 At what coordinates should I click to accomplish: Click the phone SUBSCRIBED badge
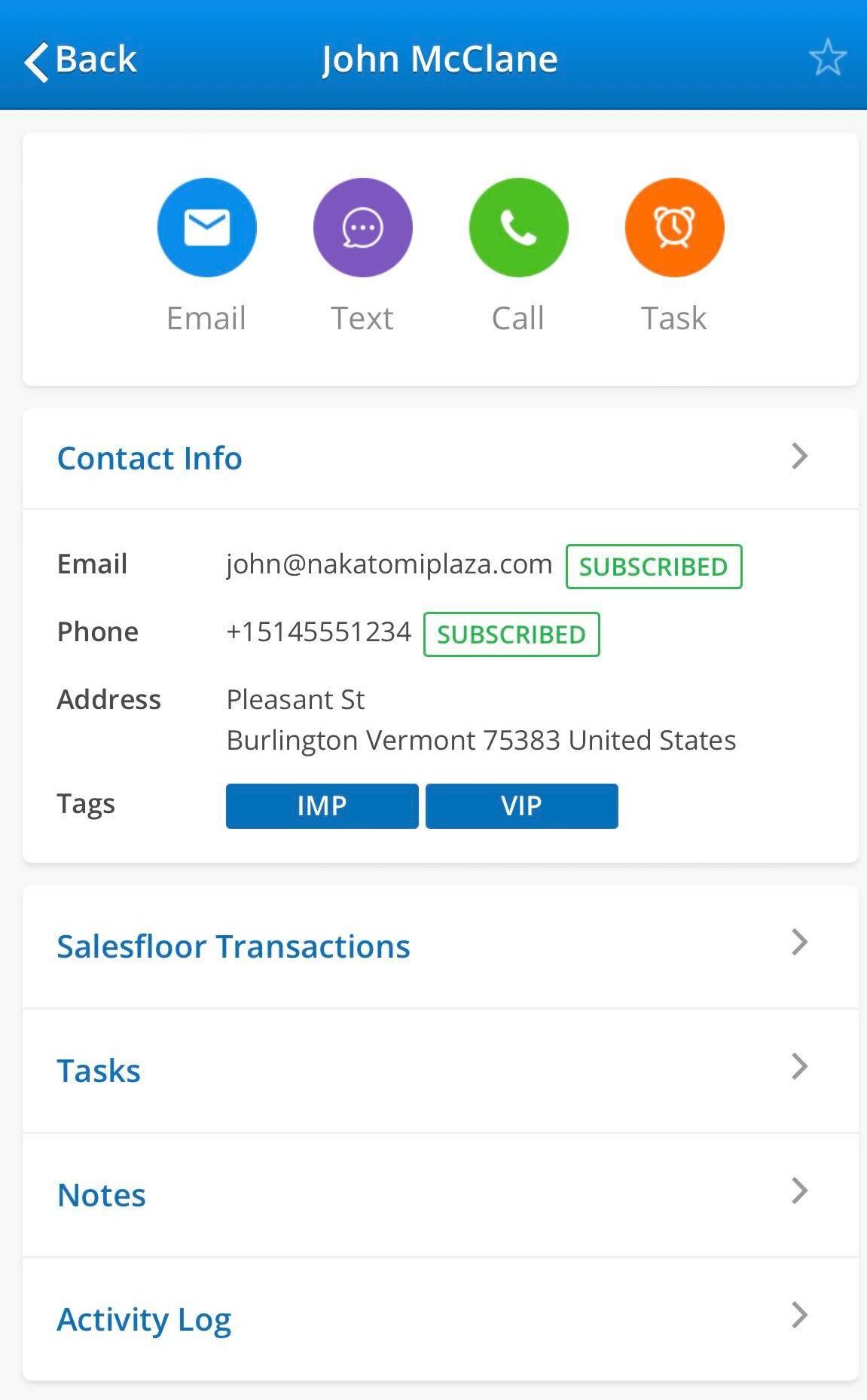(x=511, y=634)
